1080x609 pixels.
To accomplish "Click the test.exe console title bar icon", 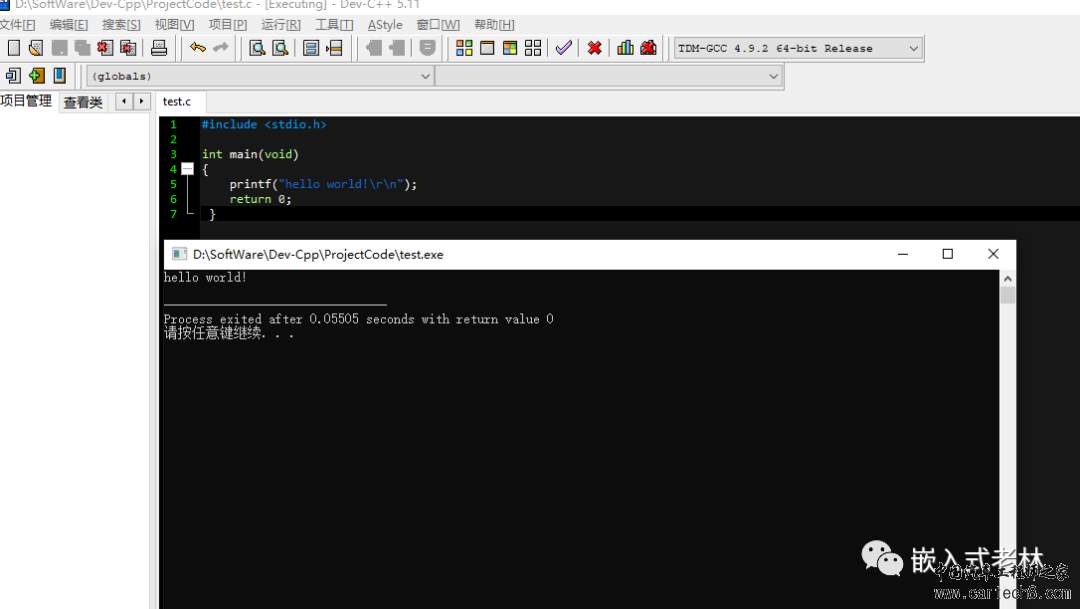I will click(x=179, y=254).
